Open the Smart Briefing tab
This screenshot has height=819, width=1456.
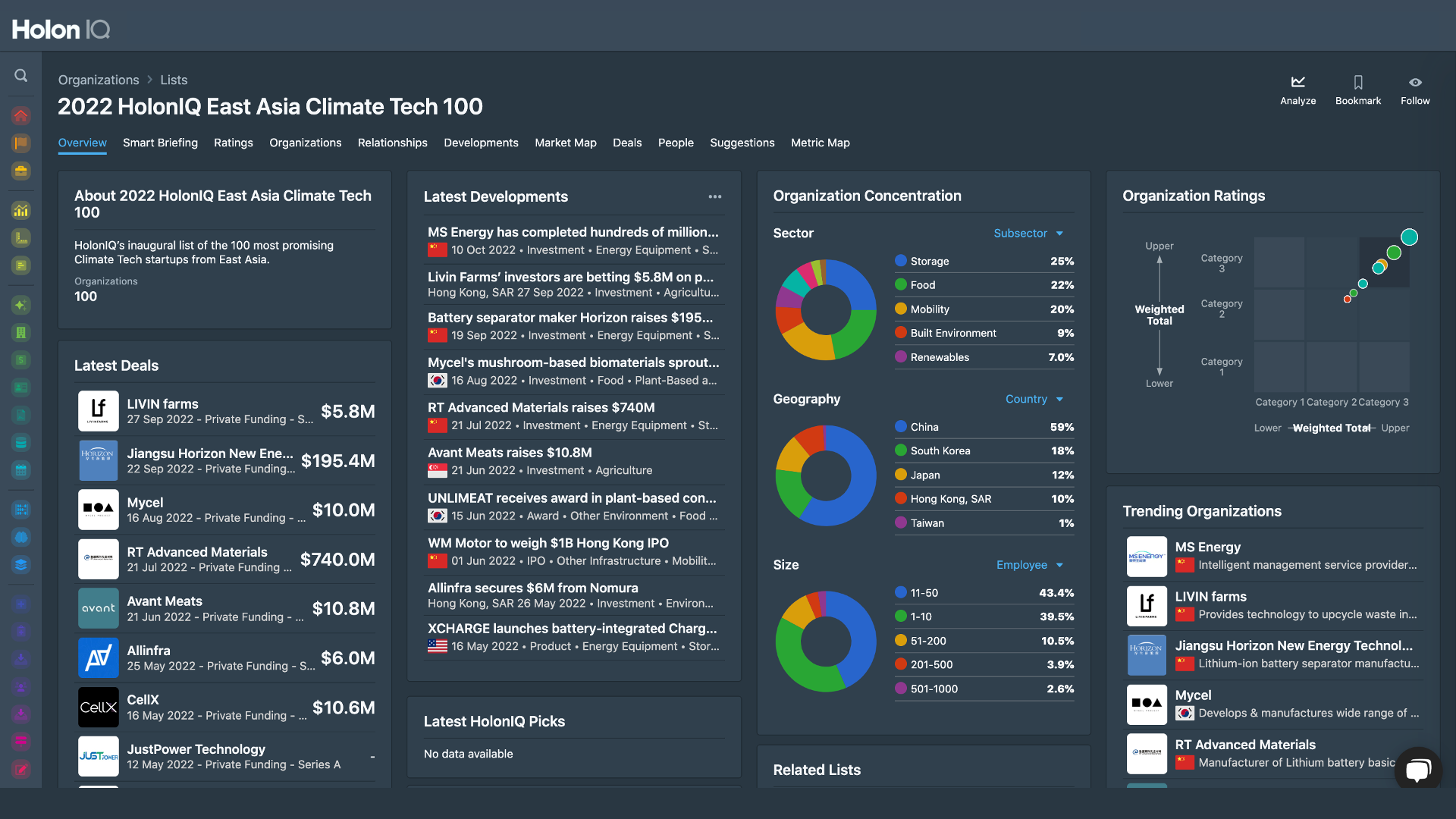point(160,143)
